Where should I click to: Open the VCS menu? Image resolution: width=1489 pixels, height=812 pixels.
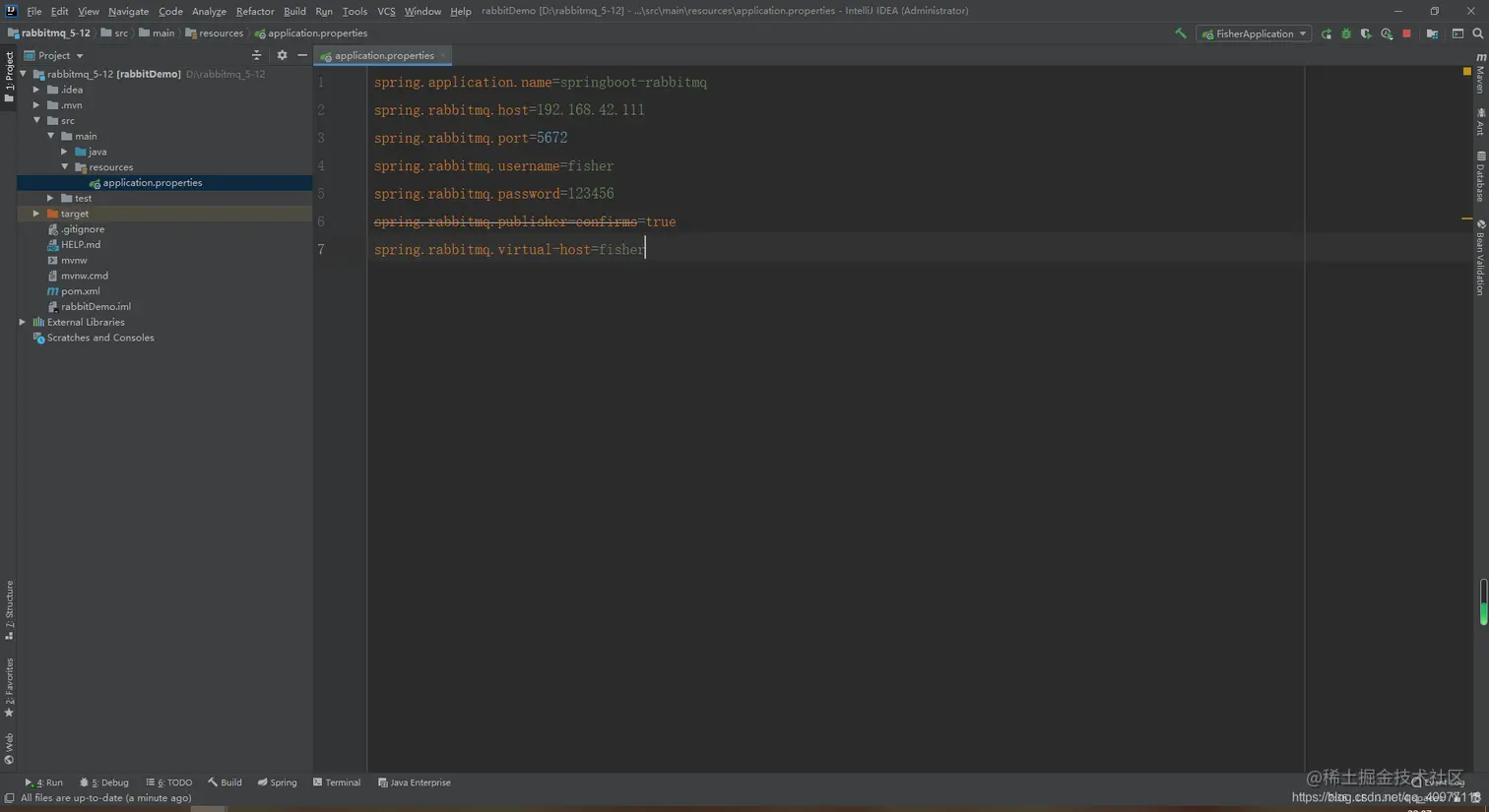(x=386, y=11)
